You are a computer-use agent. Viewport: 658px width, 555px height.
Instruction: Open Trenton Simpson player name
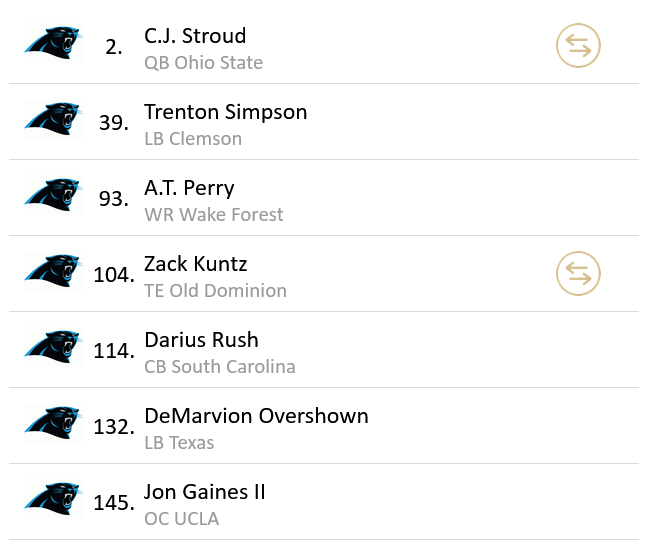click(225, 112)
